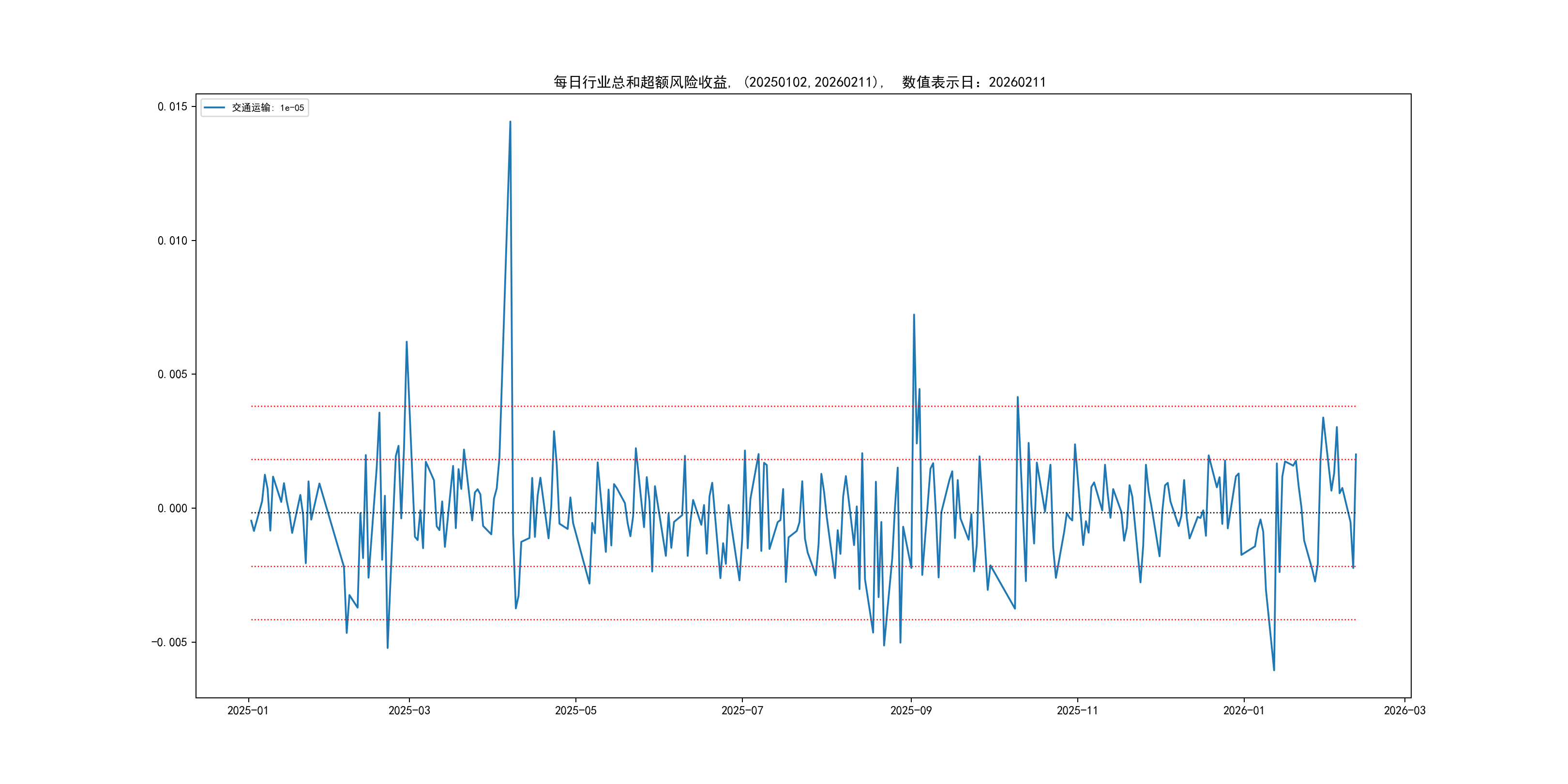Click the 2026-03 x-axis label
Viewport: 1568px width, 784px height.
pos(1404,710)
